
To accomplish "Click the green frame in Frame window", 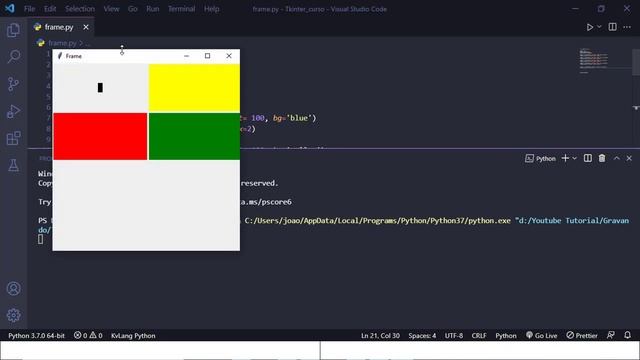I will click(x=194, y=136).
